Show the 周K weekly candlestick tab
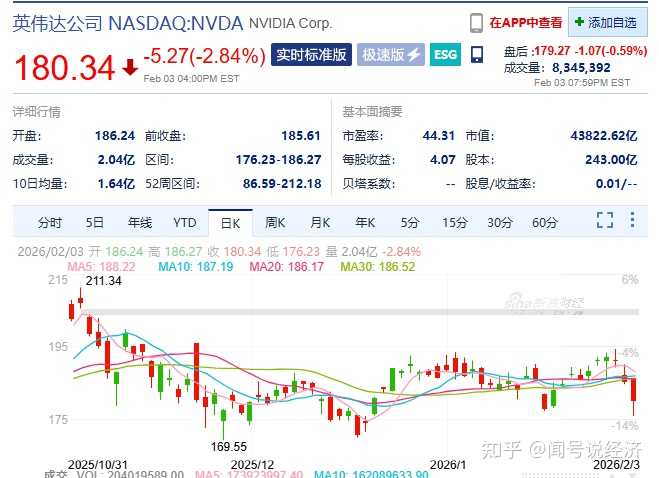Image resolution: width=659 pixels, height=478 pixels. pos(275,222)
